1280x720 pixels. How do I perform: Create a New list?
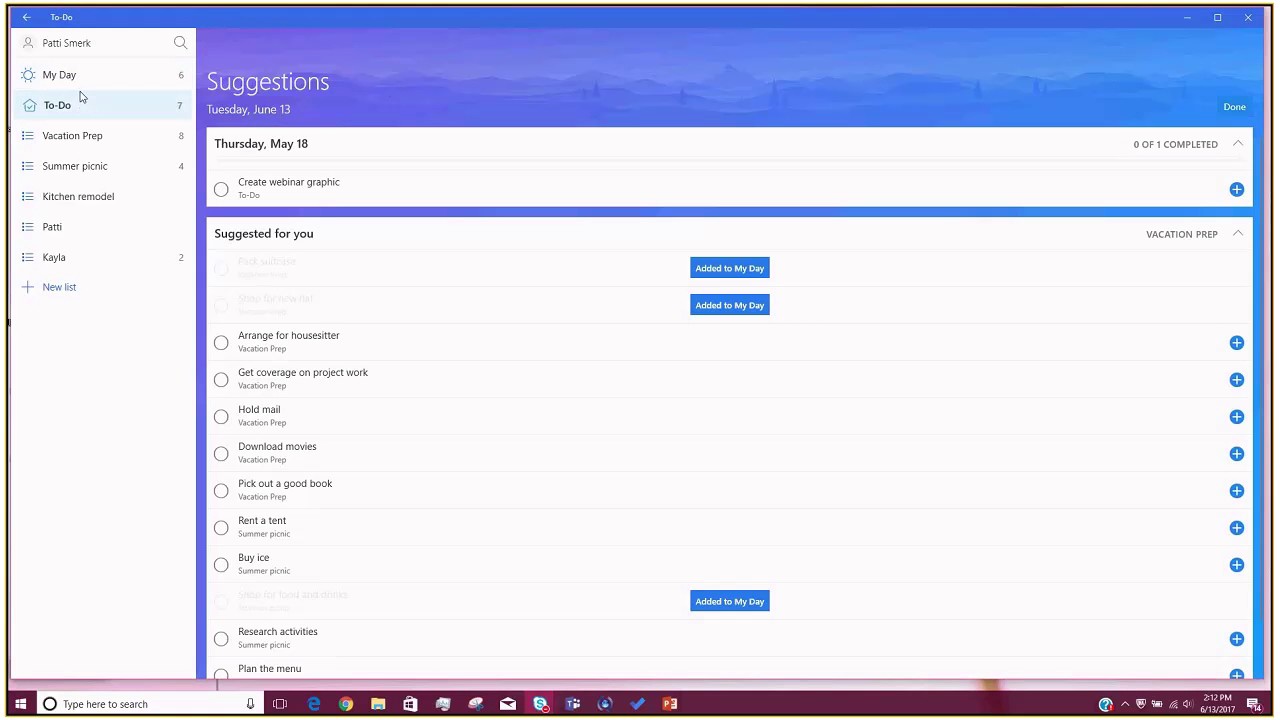coord(59,287)
